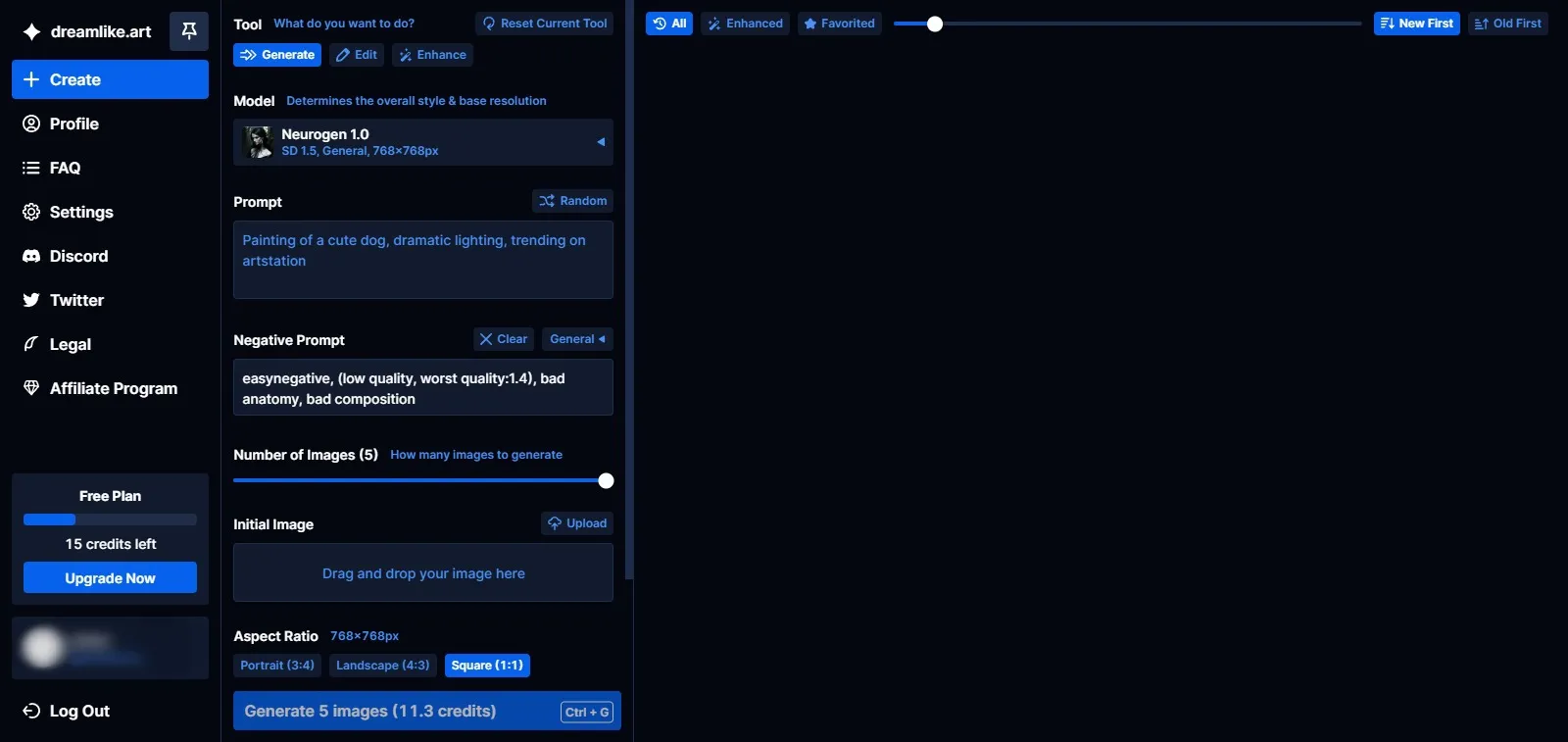Open Discord from the sidebar icon
This screenshot has width=1568, height=742.
(x=31, y=256)
